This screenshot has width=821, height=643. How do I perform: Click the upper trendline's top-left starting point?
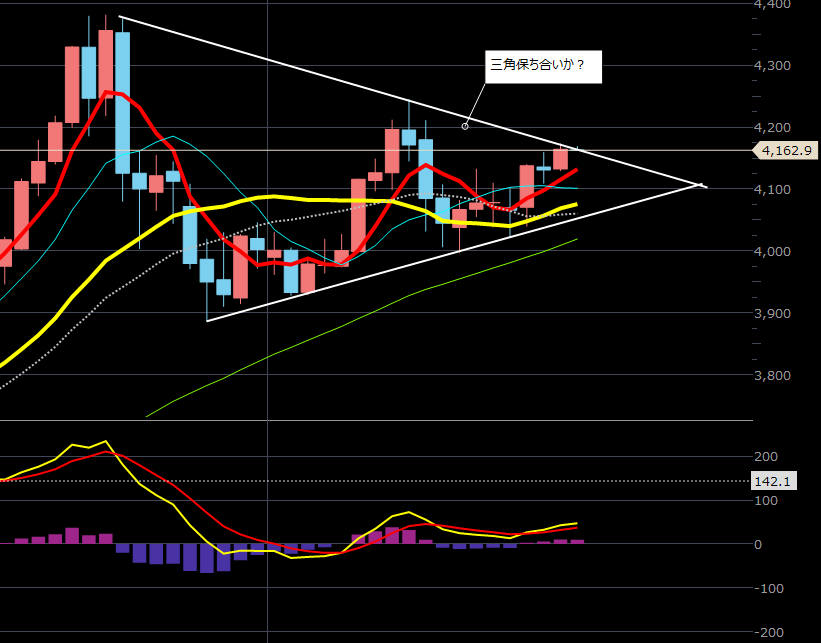click(119, 17)
